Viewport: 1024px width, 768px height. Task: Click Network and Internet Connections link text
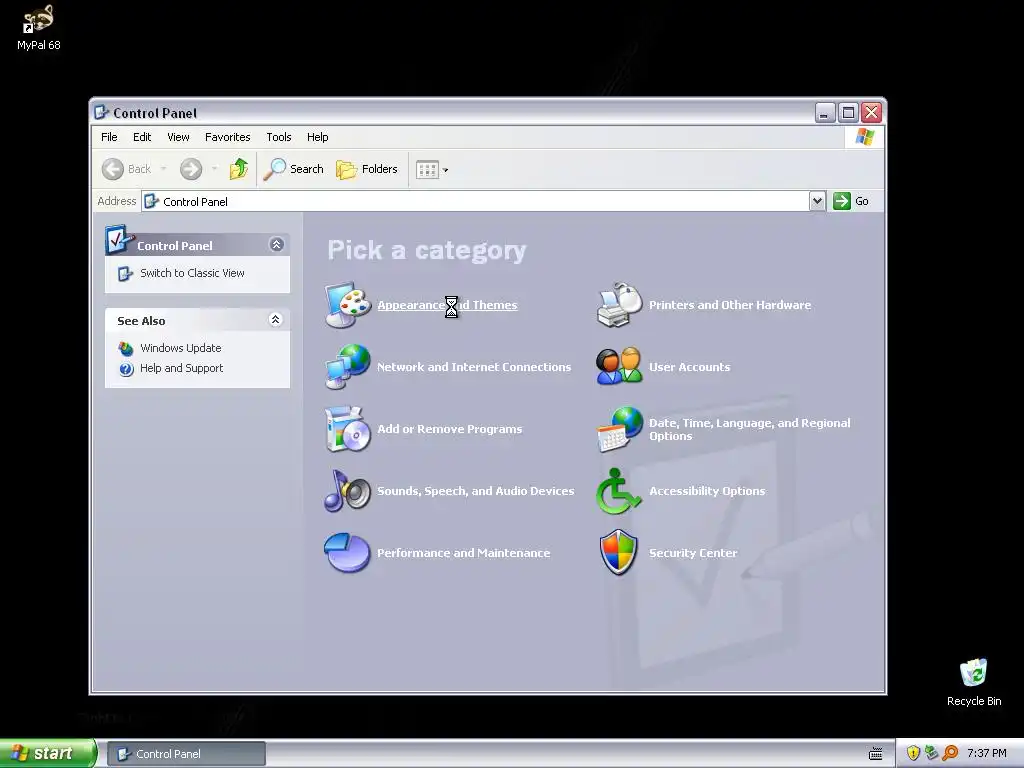[474, 367]
